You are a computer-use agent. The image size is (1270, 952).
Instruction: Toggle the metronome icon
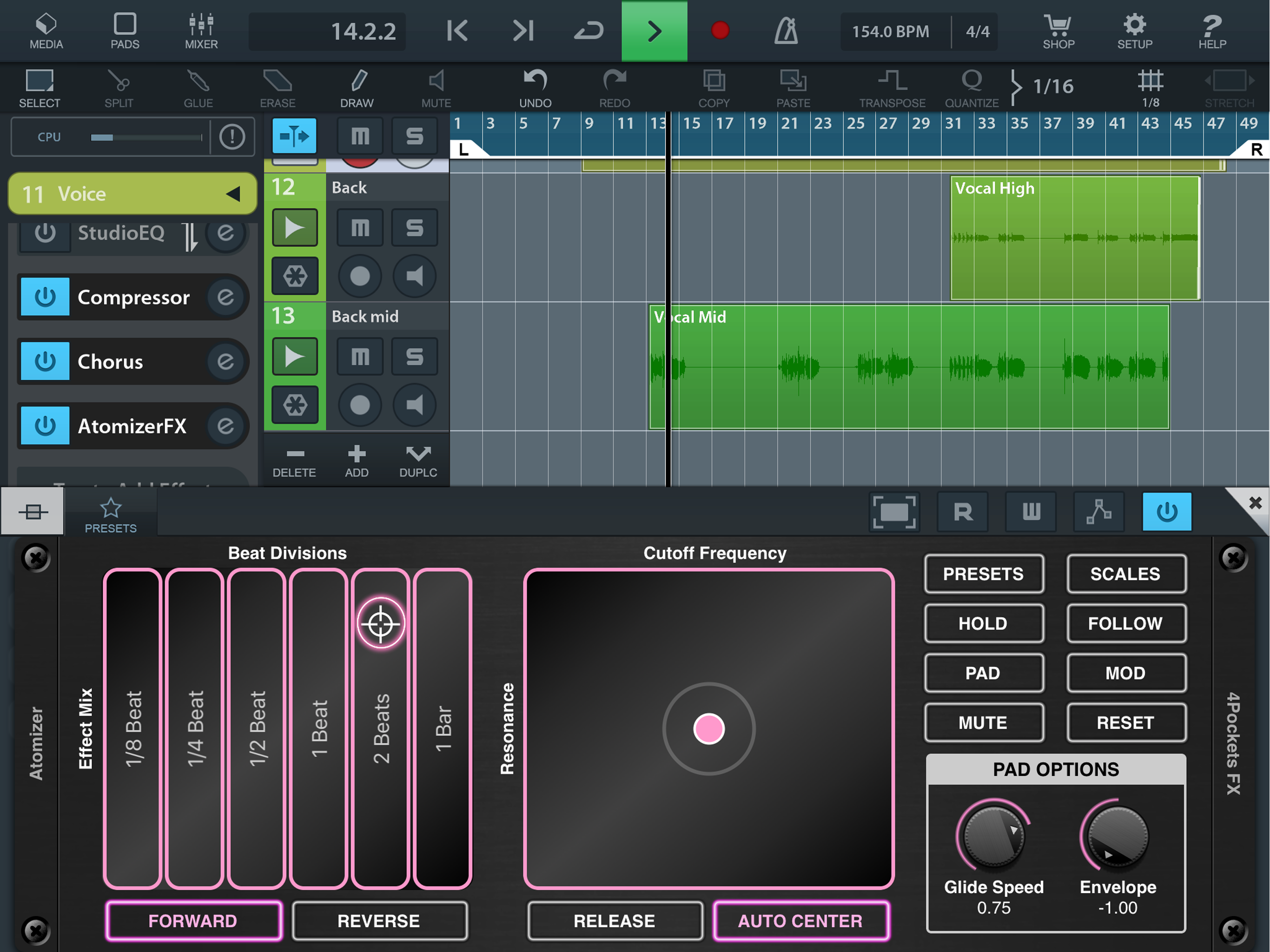pyautogui.click(x=786, y=31)
